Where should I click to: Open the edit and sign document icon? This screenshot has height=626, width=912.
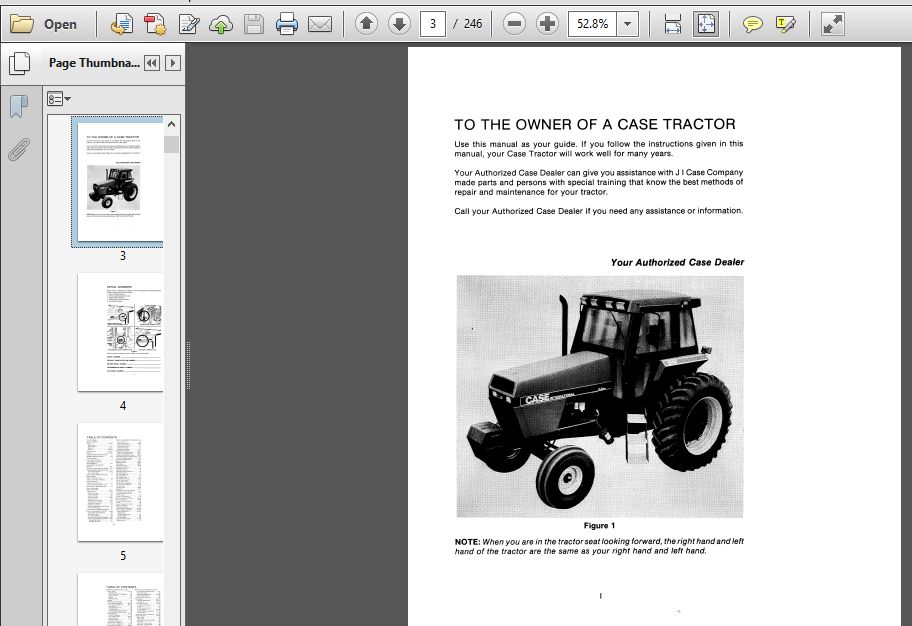[189, 24]
